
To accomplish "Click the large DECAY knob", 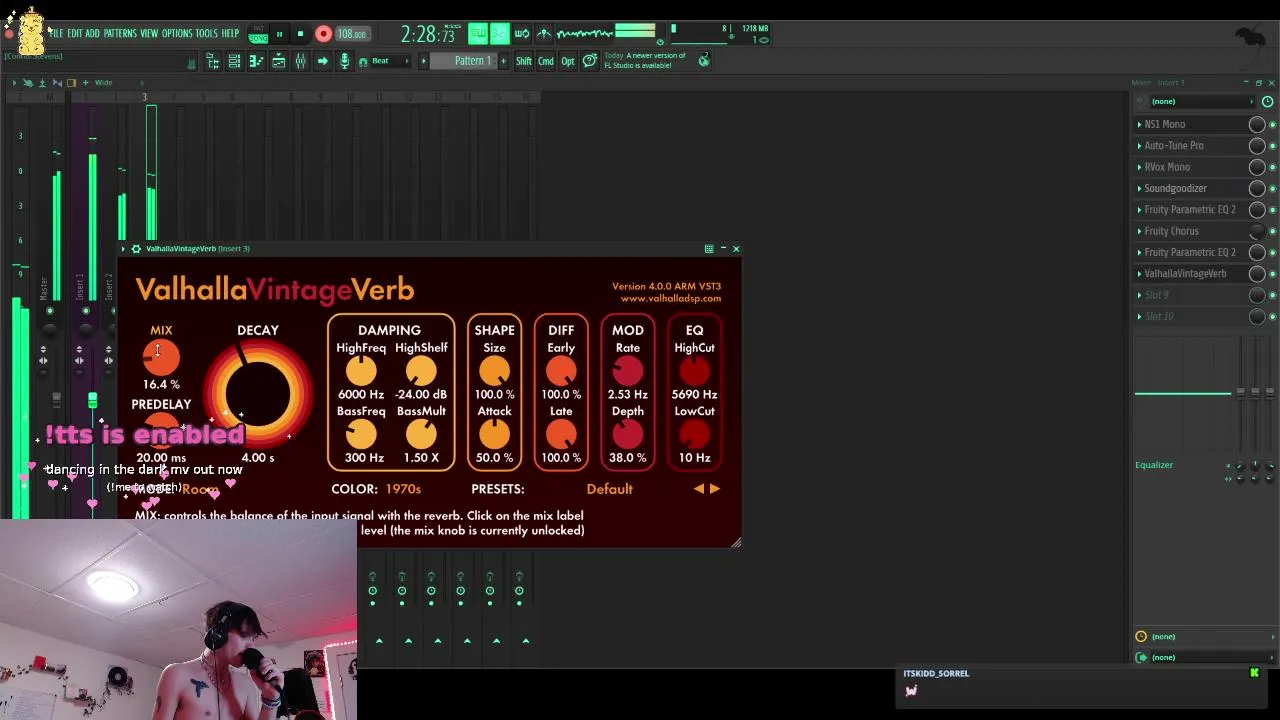I will tap(258, 393).
